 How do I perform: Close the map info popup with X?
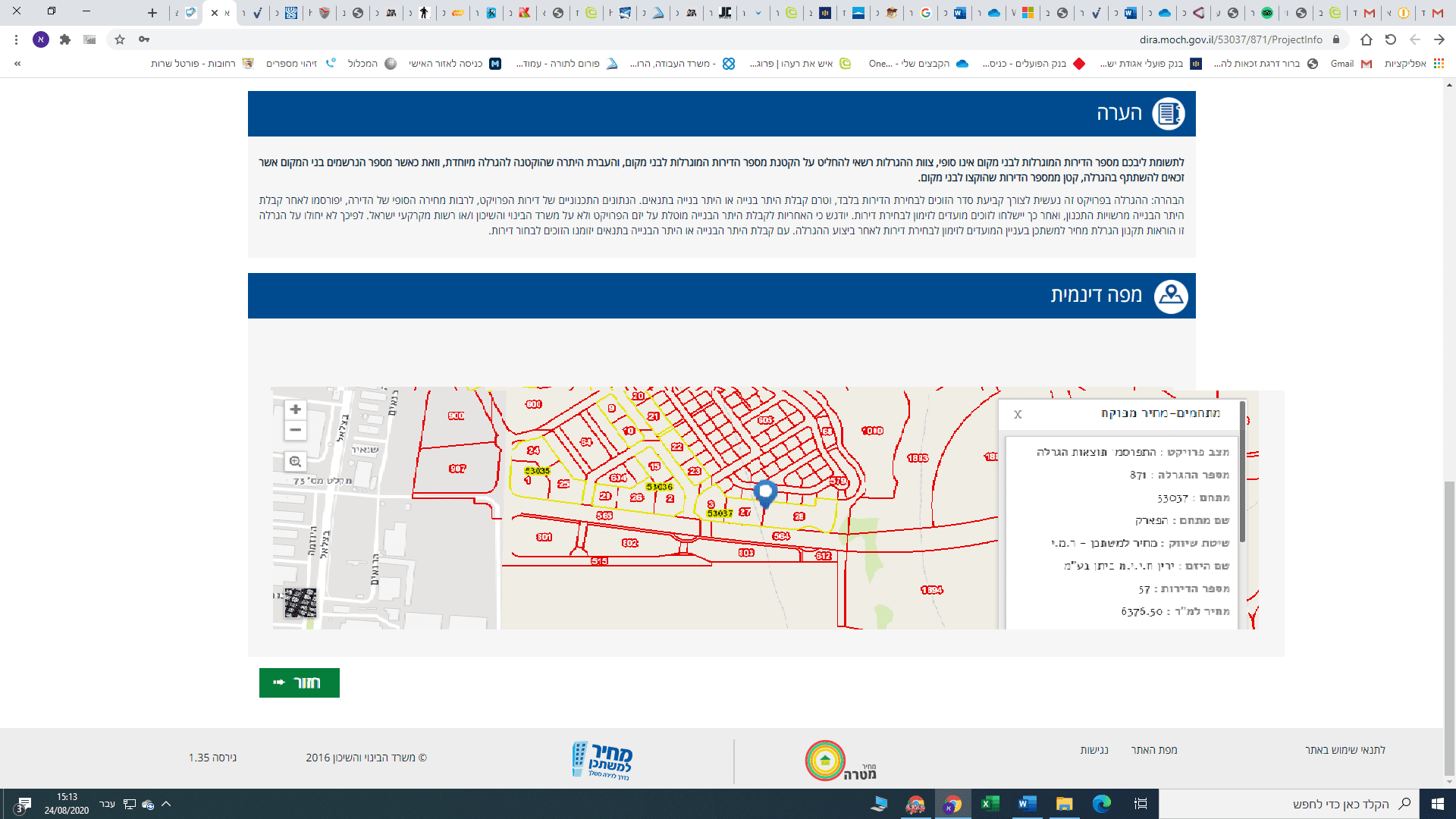[x=1018, y=414]
